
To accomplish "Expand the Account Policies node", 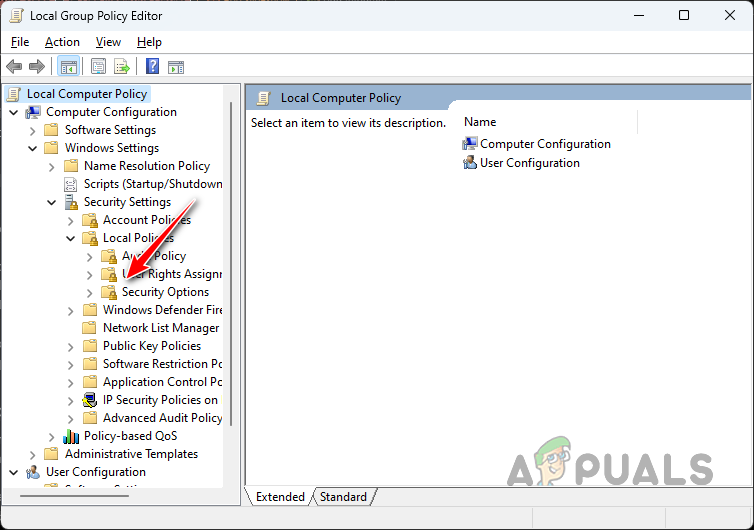I will coord(71,221).
